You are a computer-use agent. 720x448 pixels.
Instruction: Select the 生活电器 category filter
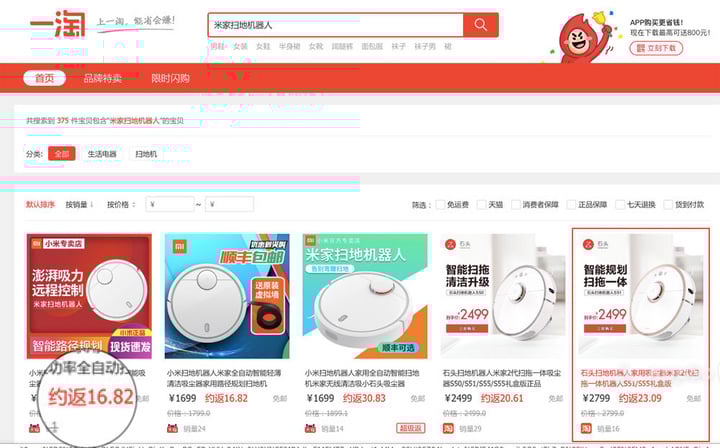(102, 154)
